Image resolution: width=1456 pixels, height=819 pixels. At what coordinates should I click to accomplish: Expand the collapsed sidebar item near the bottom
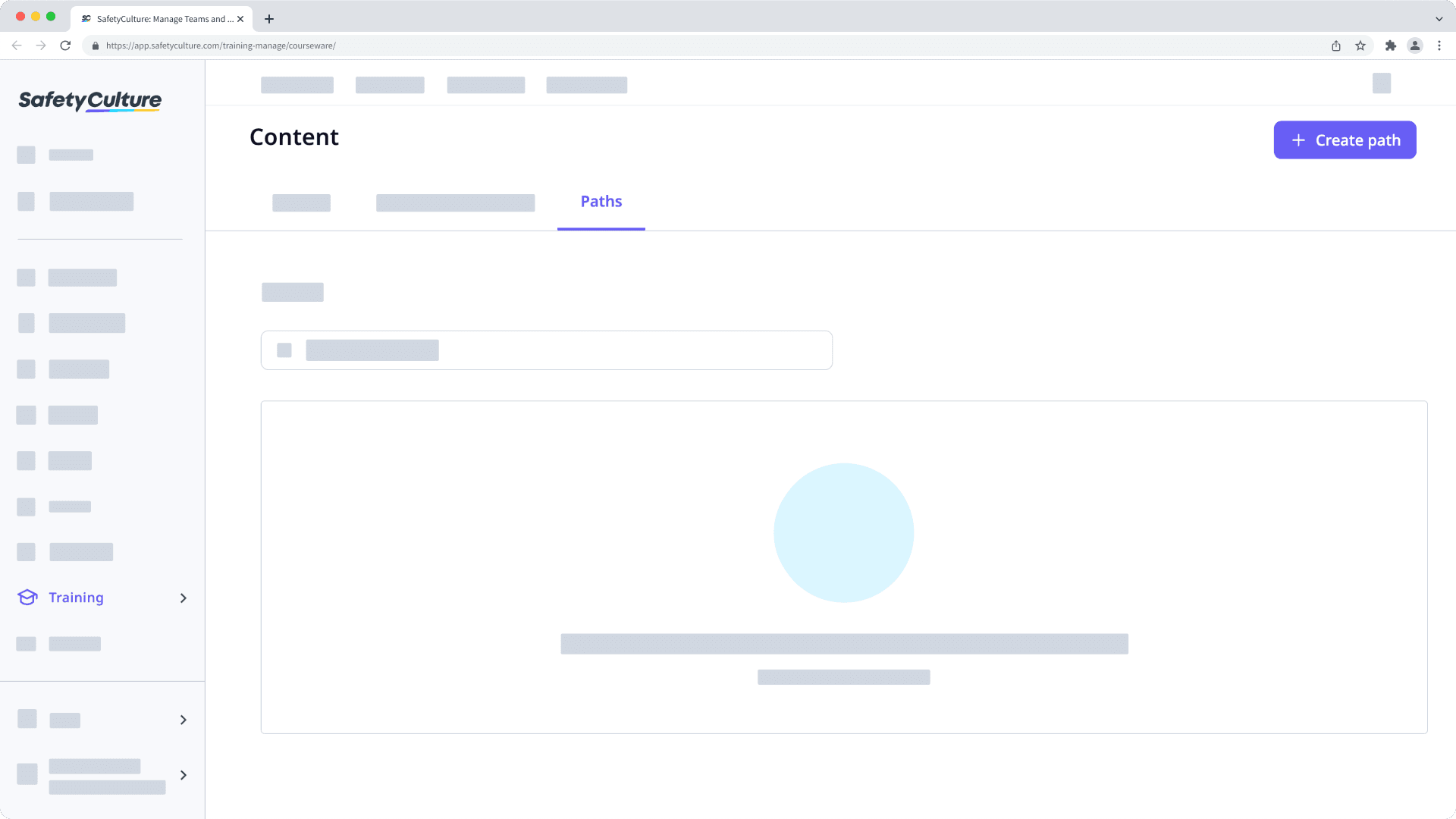(x=183, y=775)
